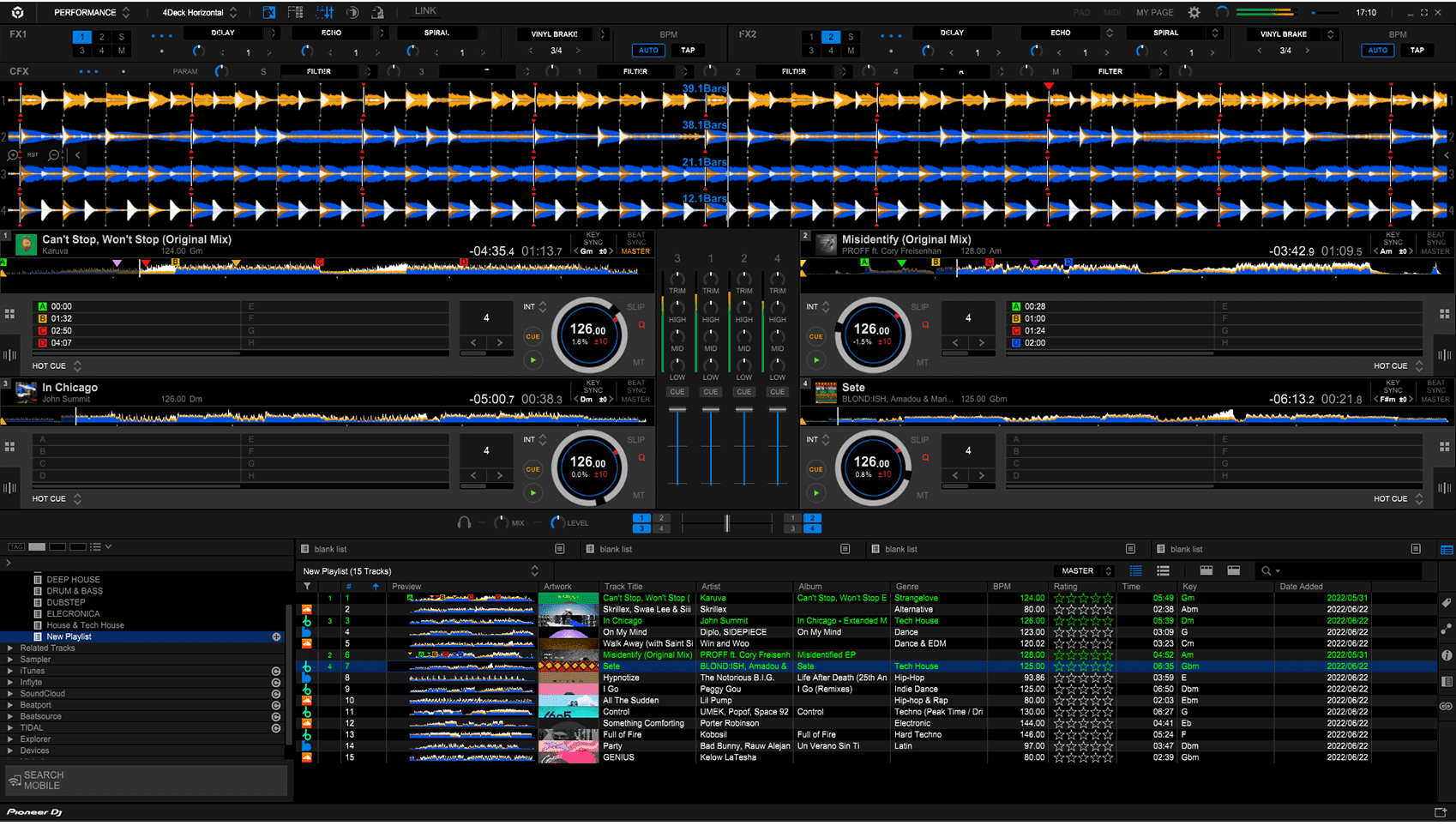
Task: Toggle quantize Q on deck 3
Action: click(641, 458)
